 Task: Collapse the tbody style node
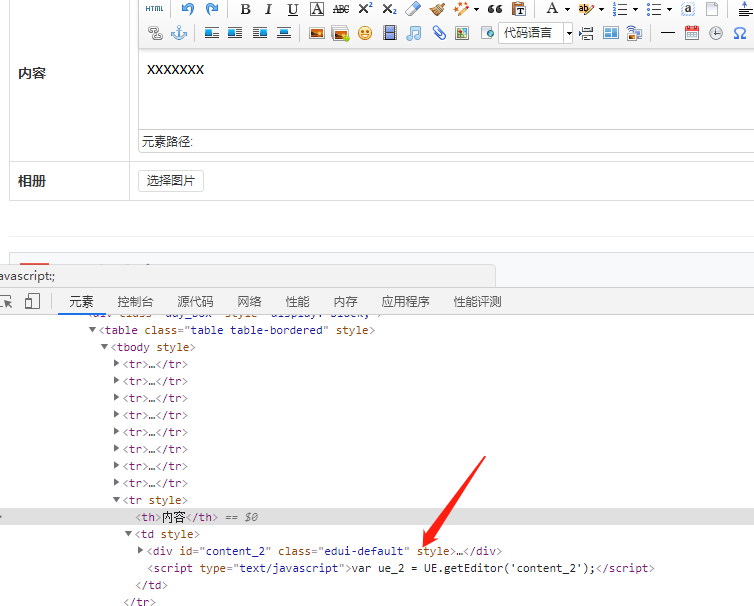tap(104, 347)
